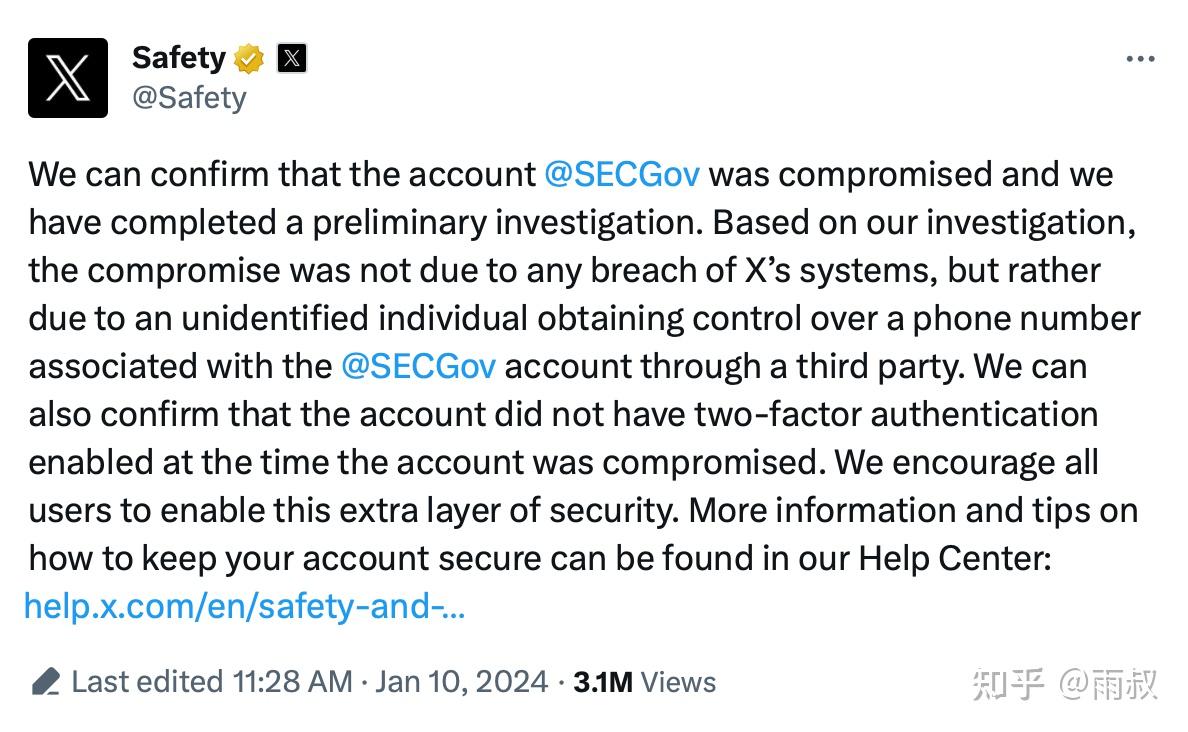This screenshot has height=732, width=1188.
Task: Click the pencil edit history icon
Action: click(x=45, y=682)
